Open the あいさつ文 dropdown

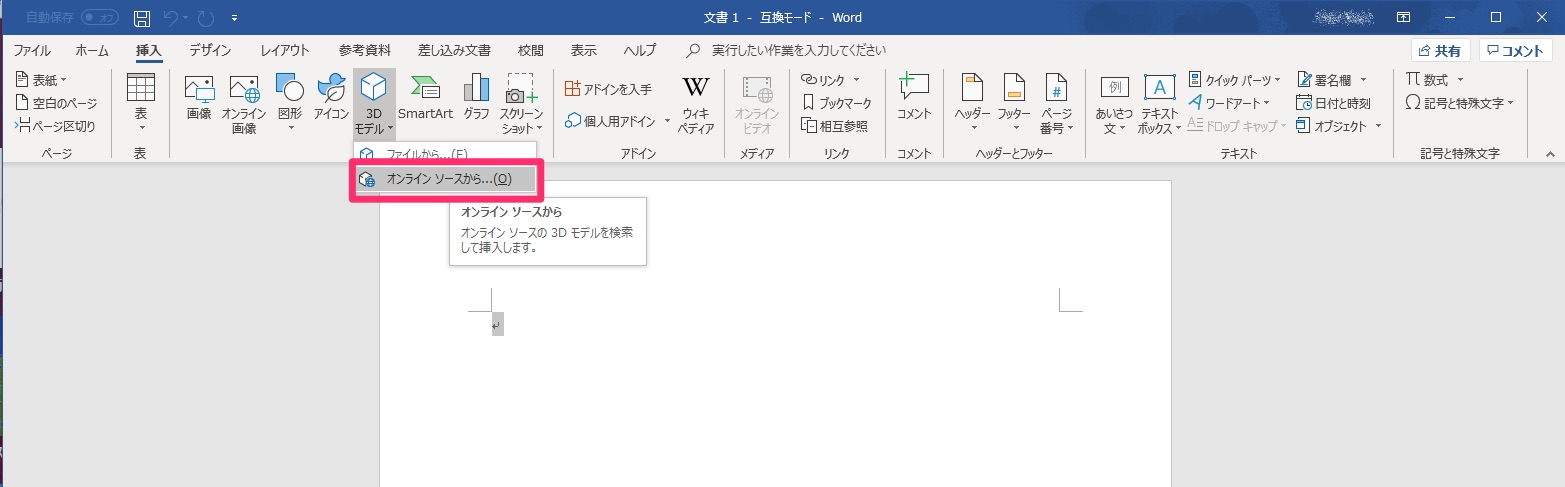(x=1115, y=104)
